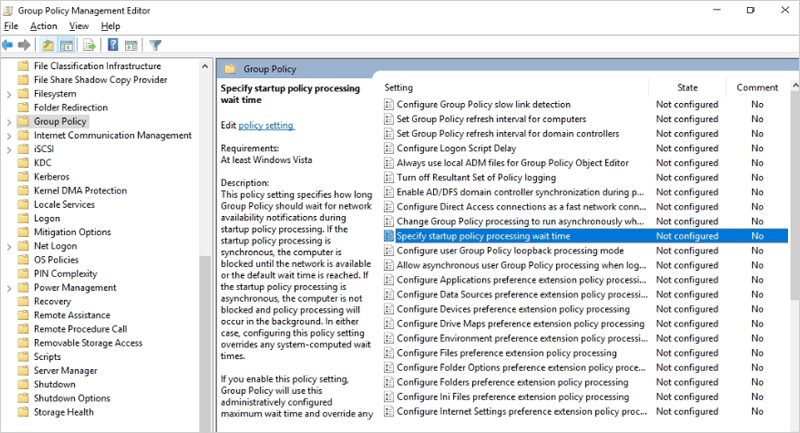Expand the Internet Communication Management node
This screenshot has height=433, width=800.
point(9,136)
